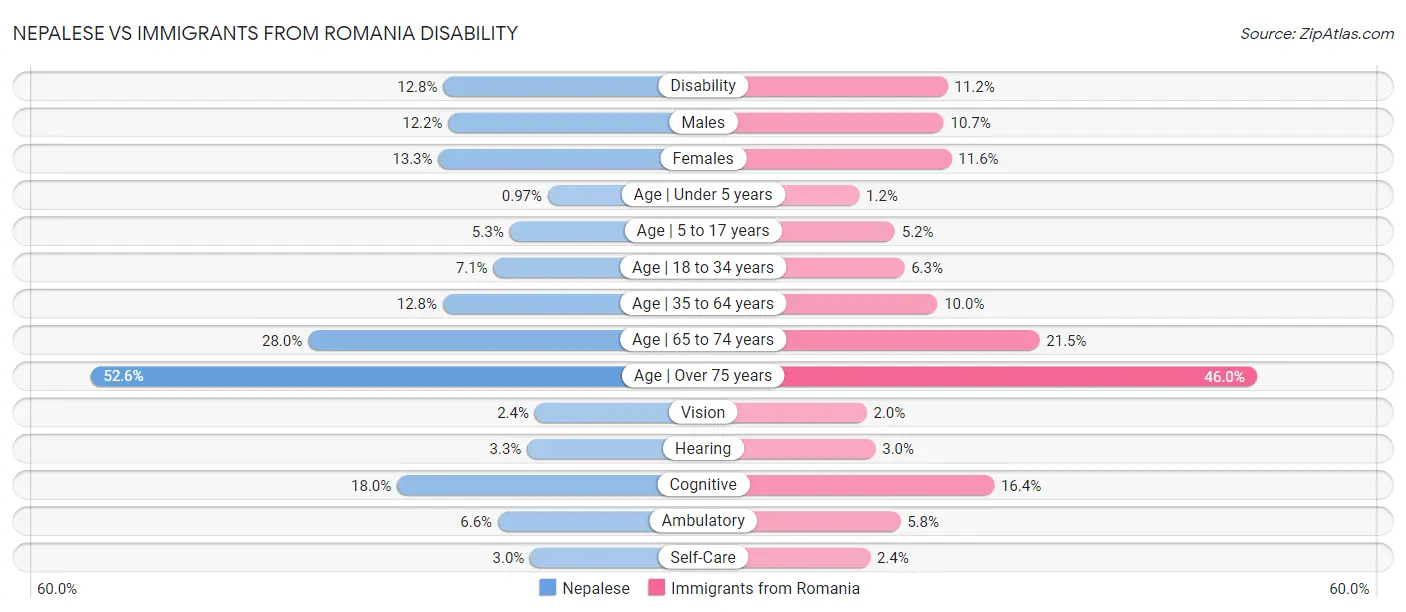Click the chart title text
1406x612 pixels.
tap(265, 33)
